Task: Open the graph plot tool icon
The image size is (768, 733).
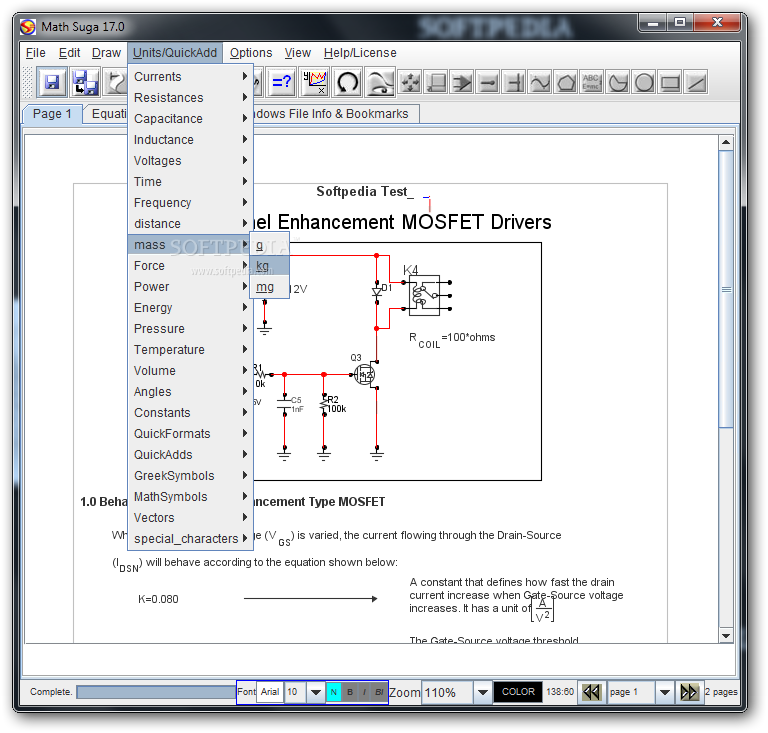Action: (314, 82)
